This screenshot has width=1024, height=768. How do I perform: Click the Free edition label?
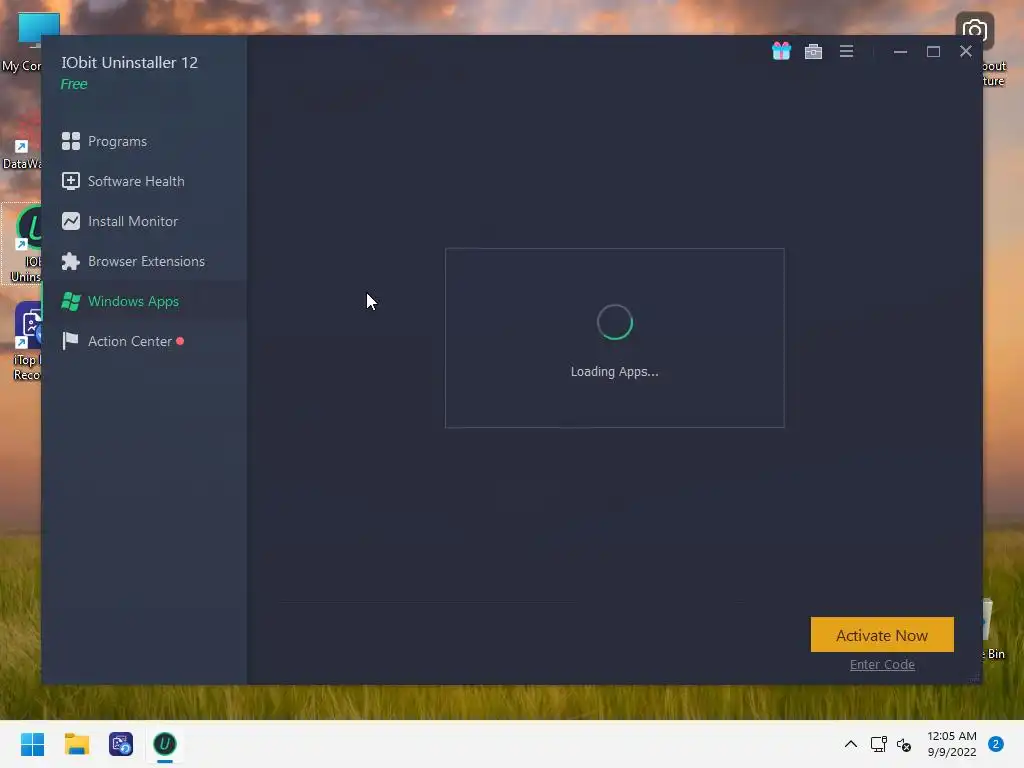click(74, 84)
